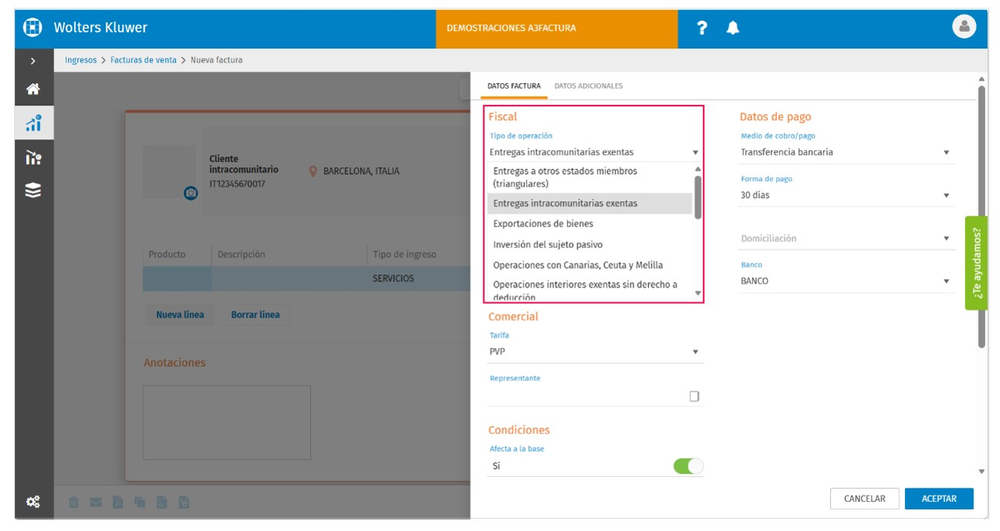Image resolution: width=1000 pixels, height=531 pixels.
Task: Click the client photo placeholder thumbnail
Action: coord(169,171)
